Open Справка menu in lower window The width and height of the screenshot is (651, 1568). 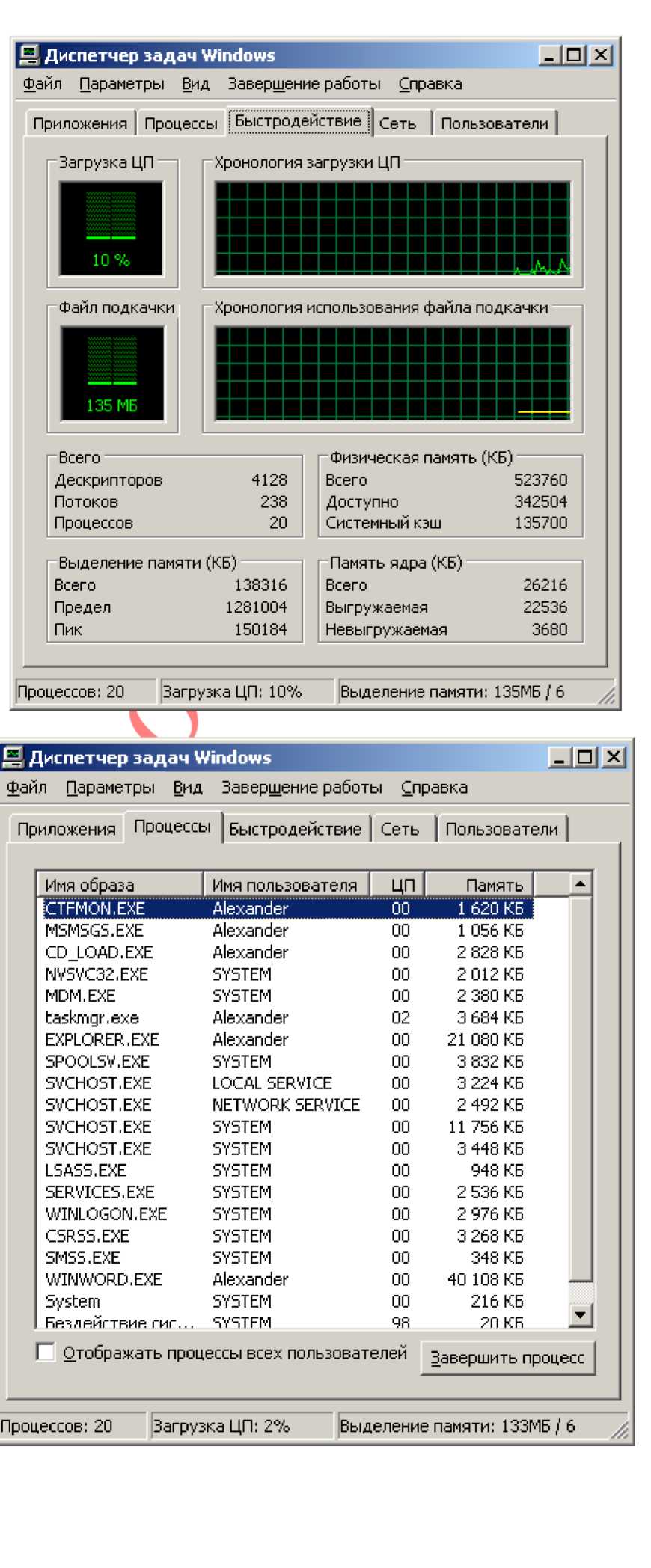click(x=434, y=787)
